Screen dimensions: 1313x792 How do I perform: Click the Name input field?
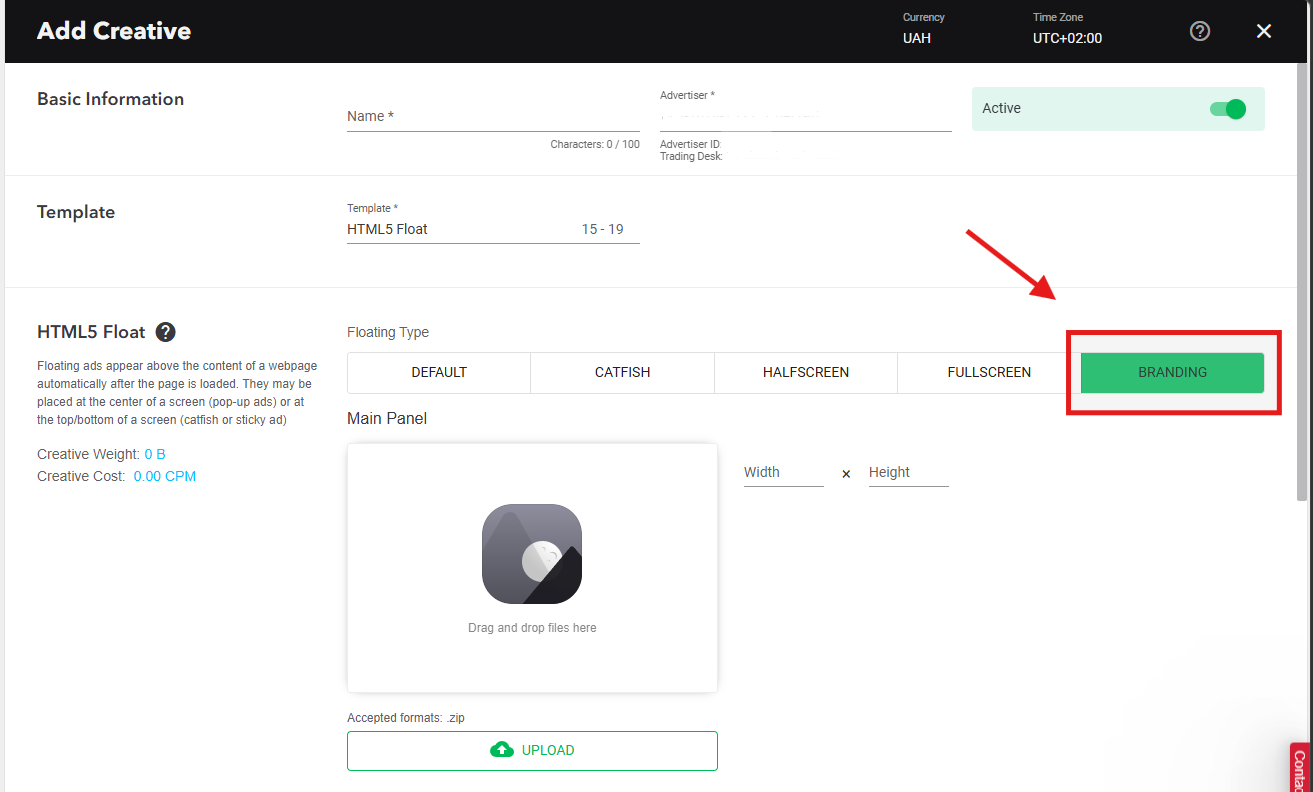tap(492, 116)
